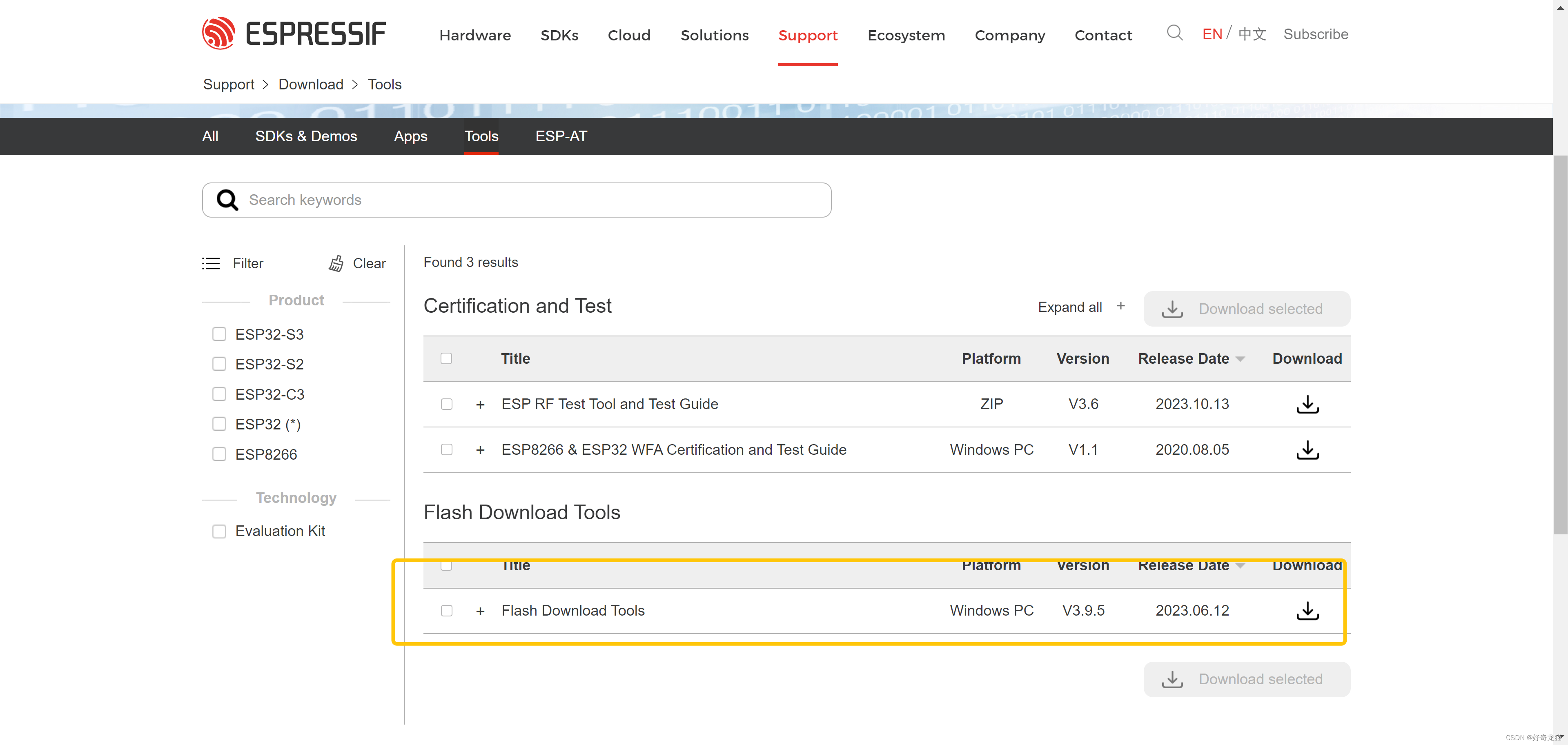
Task: Select ESP RF Test Tool row checkbox
Action: [x=446, y=404]
